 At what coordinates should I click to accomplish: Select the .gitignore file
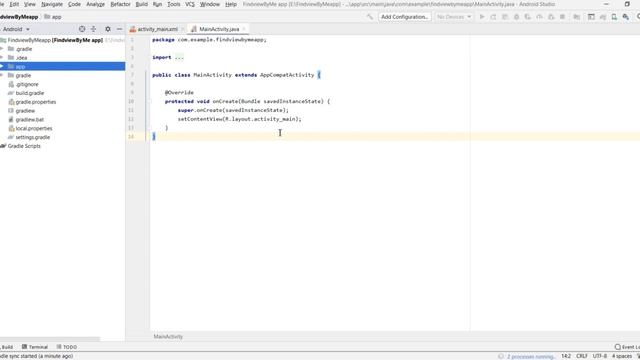point(27,84)
